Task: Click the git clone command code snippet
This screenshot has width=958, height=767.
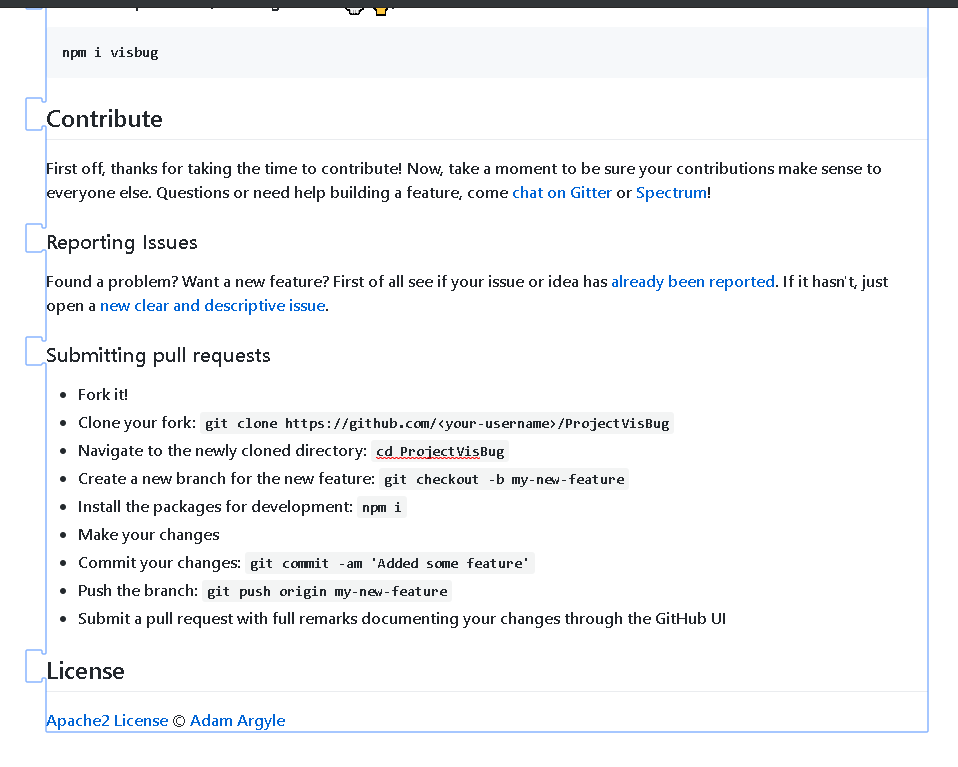Action: (437, 423)
